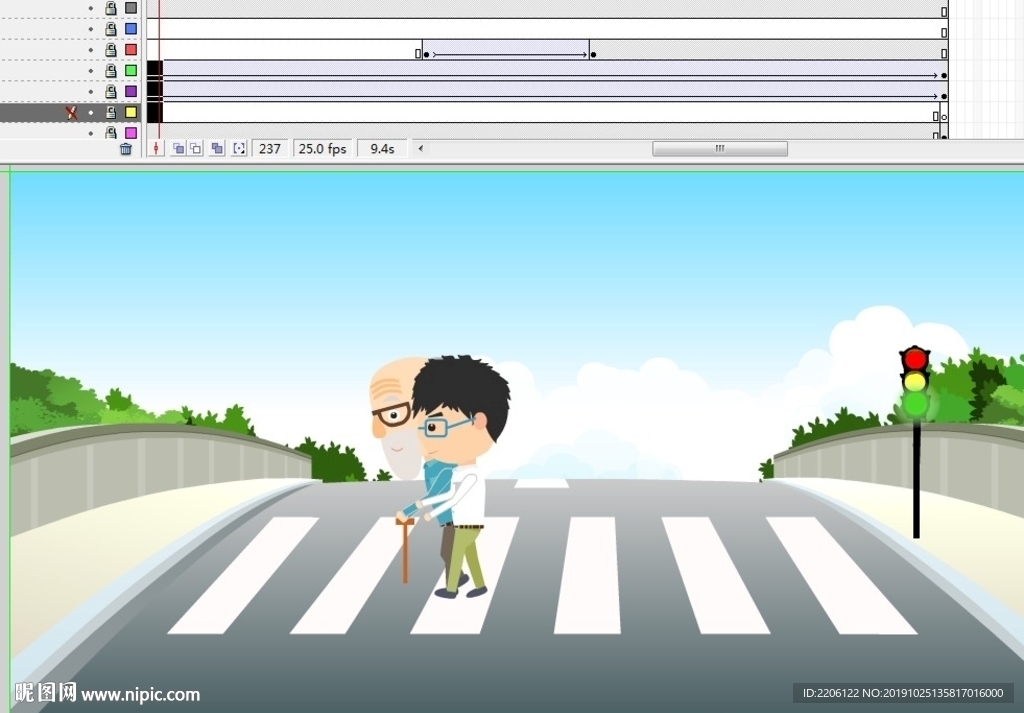Toggle outline view with yellow swatch
Screen dimensions: 1024x713
[131, 112]
